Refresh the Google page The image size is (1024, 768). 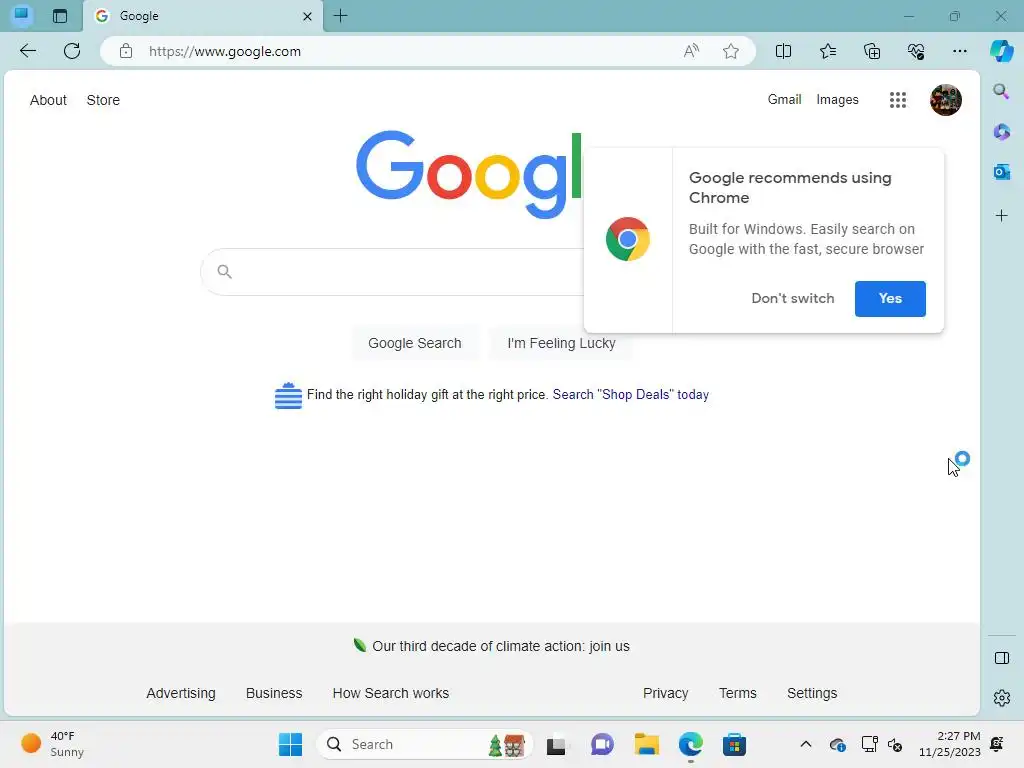(72, 51)
